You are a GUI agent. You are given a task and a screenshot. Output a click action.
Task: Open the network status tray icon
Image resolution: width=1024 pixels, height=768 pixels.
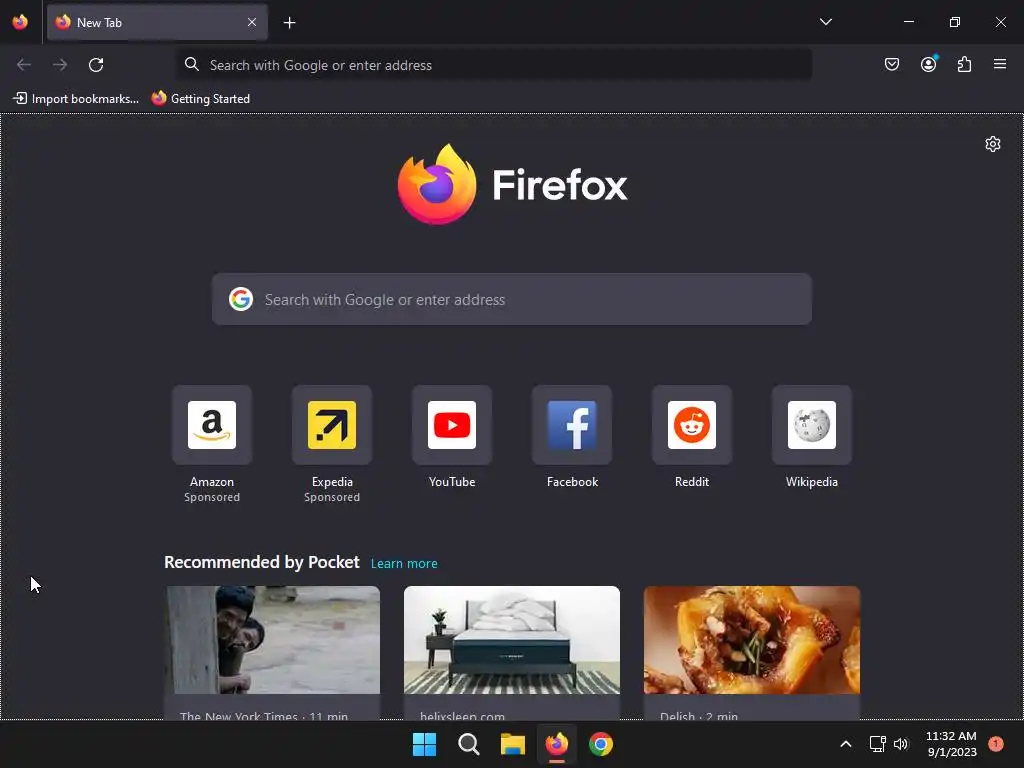coord(877,744)
